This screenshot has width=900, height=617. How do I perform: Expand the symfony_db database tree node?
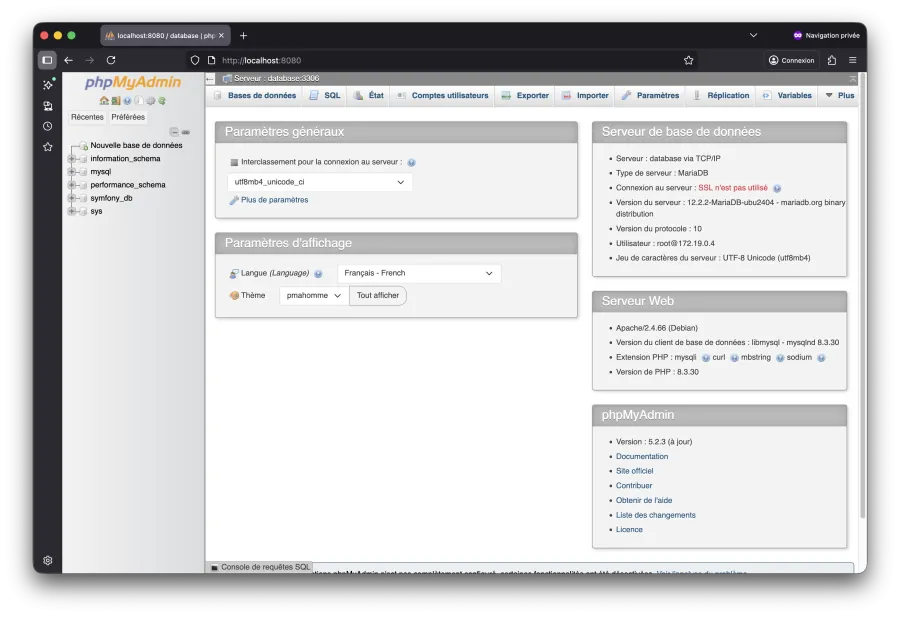(x=70, y=197)
